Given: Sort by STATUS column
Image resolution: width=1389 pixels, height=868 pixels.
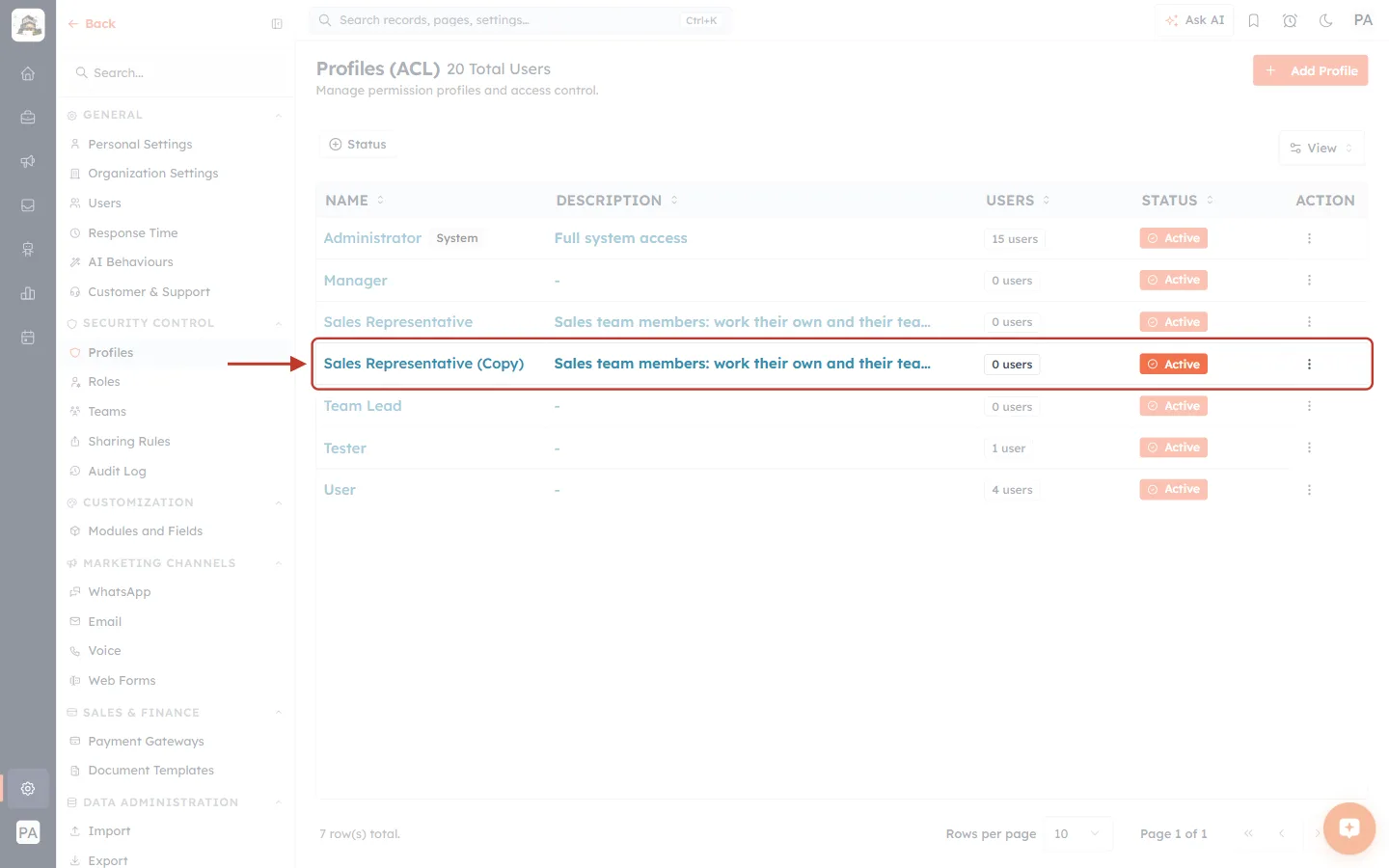Looking at the screenshot, I should [1178, 201].
